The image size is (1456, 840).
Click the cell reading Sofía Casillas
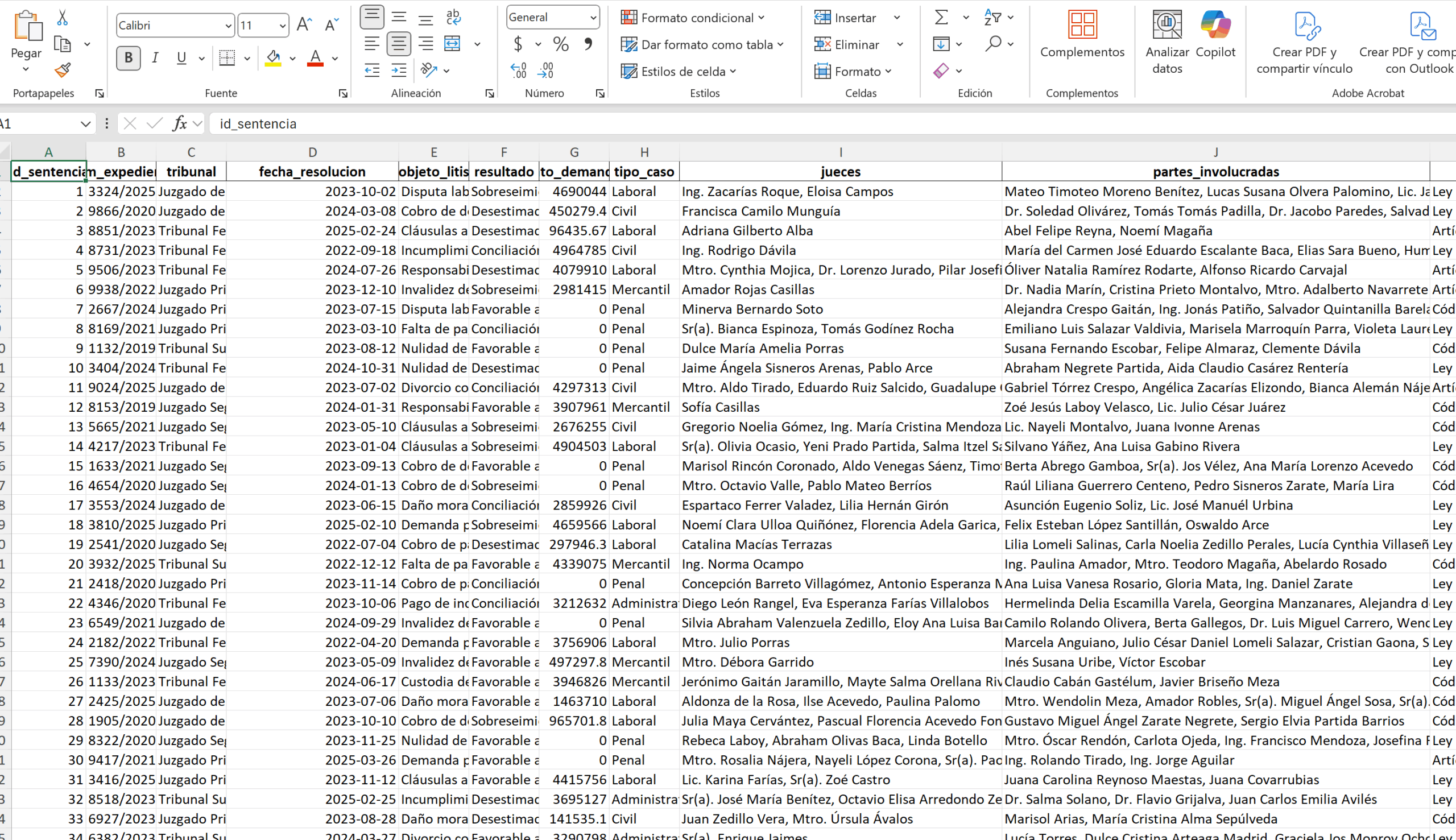point(841,407)
